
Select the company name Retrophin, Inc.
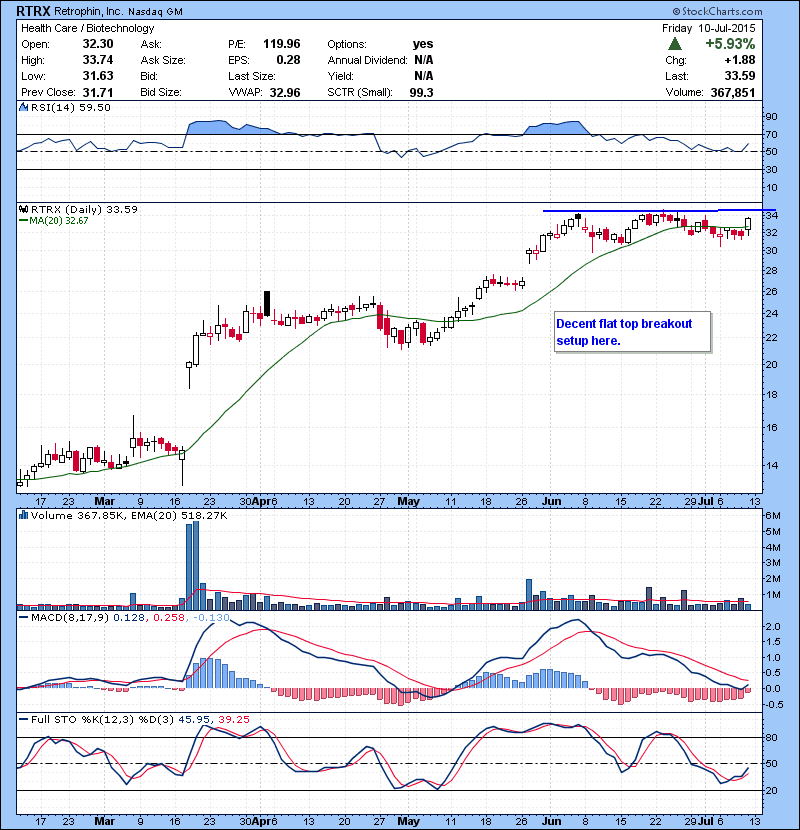pos(88,11)
